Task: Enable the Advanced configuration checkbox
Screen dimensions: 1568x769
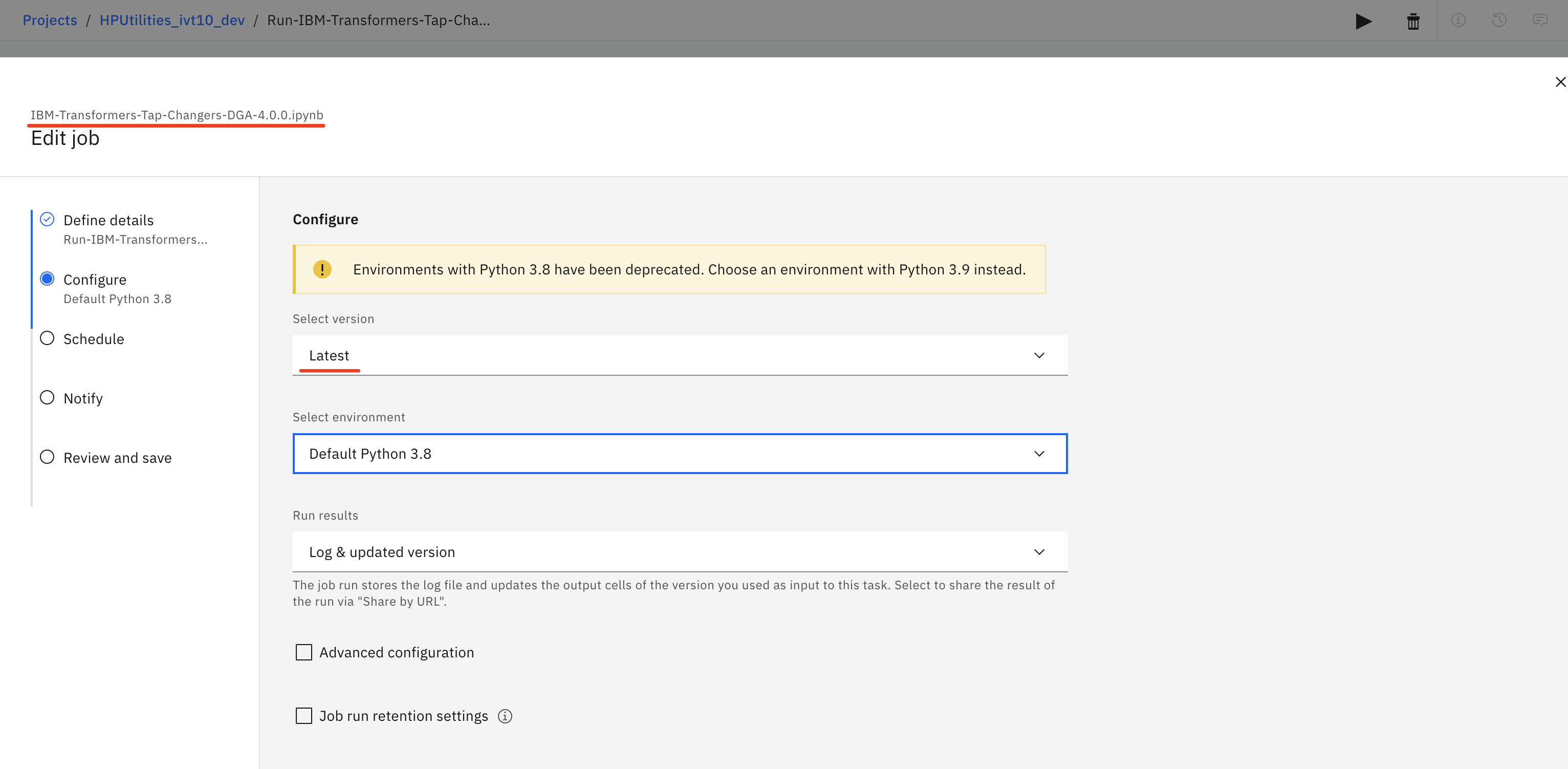Action: tap(304, 652)
